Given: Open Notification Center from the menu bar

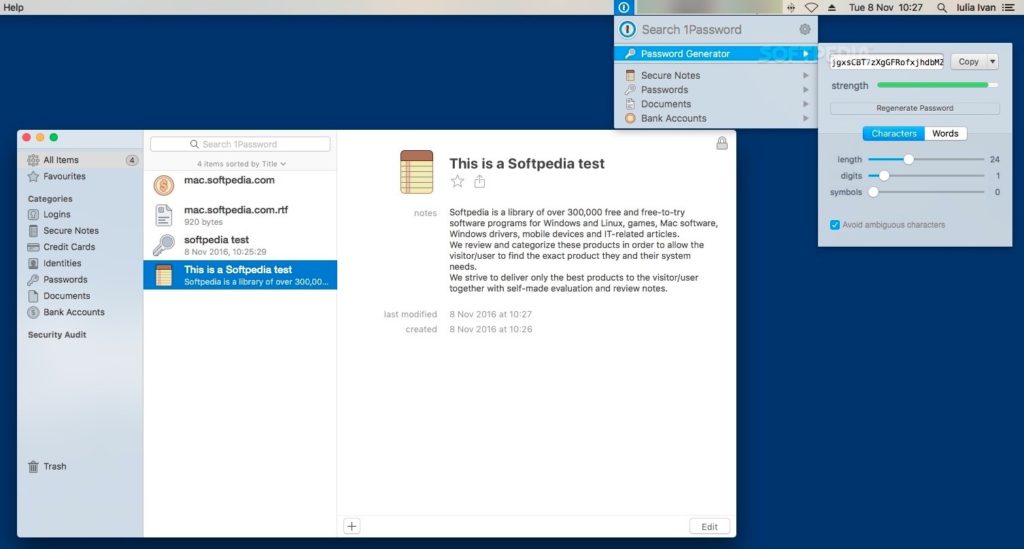Looking at the screenshot, I should tap(1008, 7).
